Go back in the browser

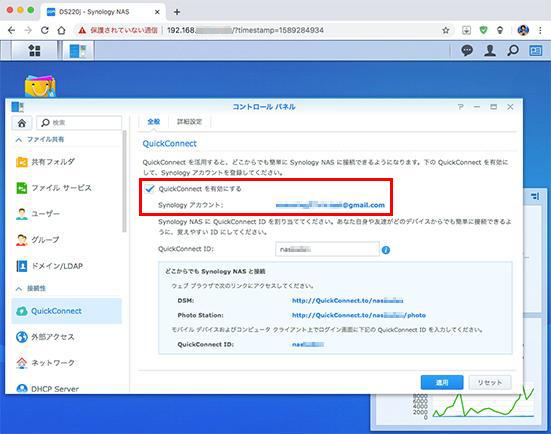(x=11, y=30)
